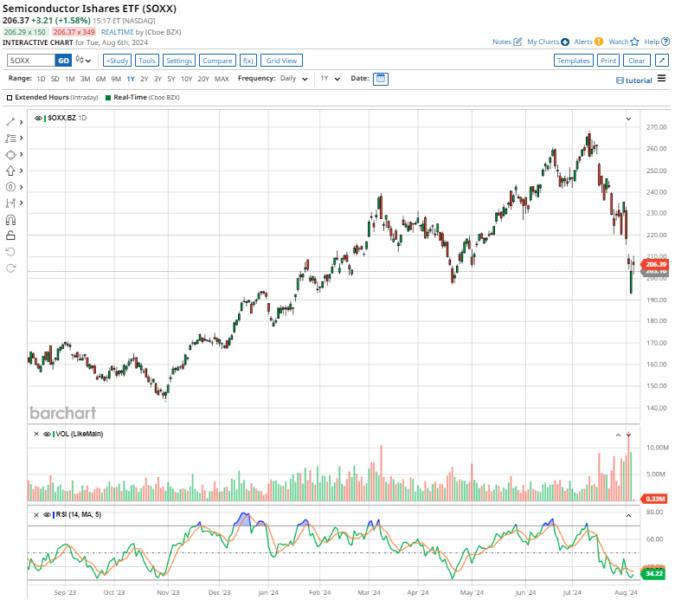Click the Print button
Image resolution: width=675 pixels, height=600 pixels.
point(608,60)
